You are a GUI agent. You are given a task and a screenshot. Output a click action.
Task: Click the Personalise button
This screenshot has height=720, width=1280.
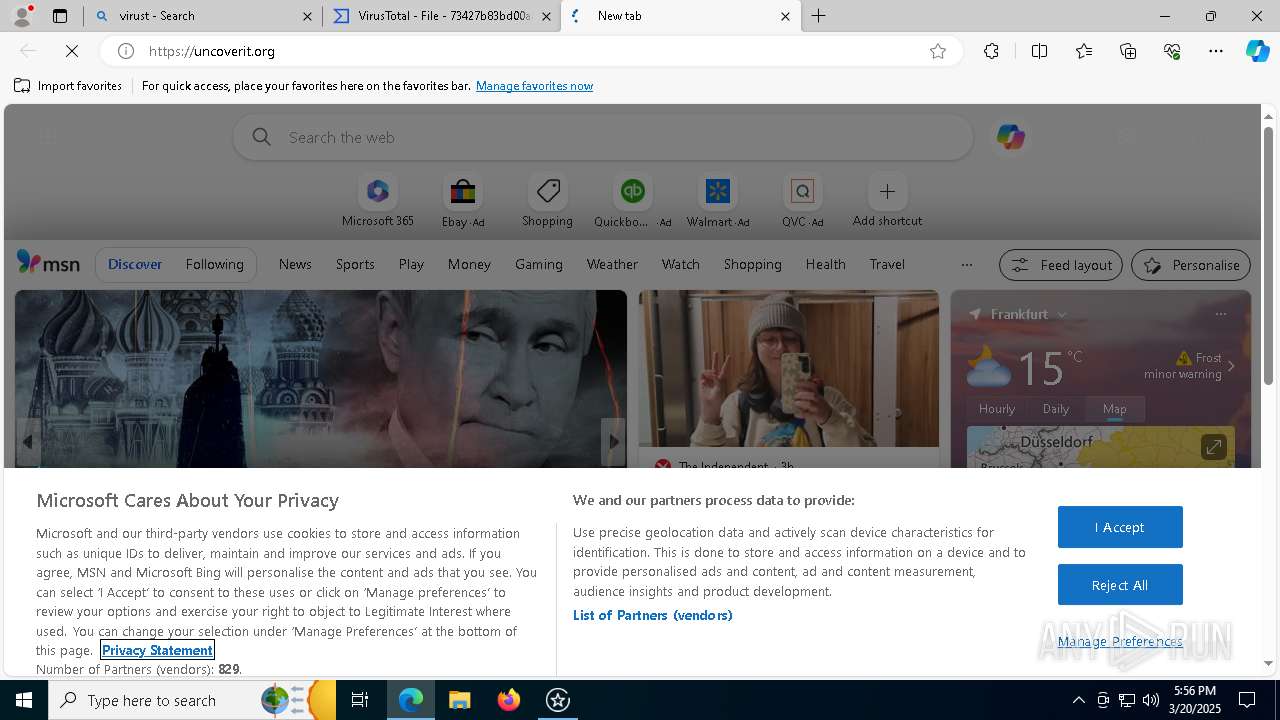(x=1191, y=265)
